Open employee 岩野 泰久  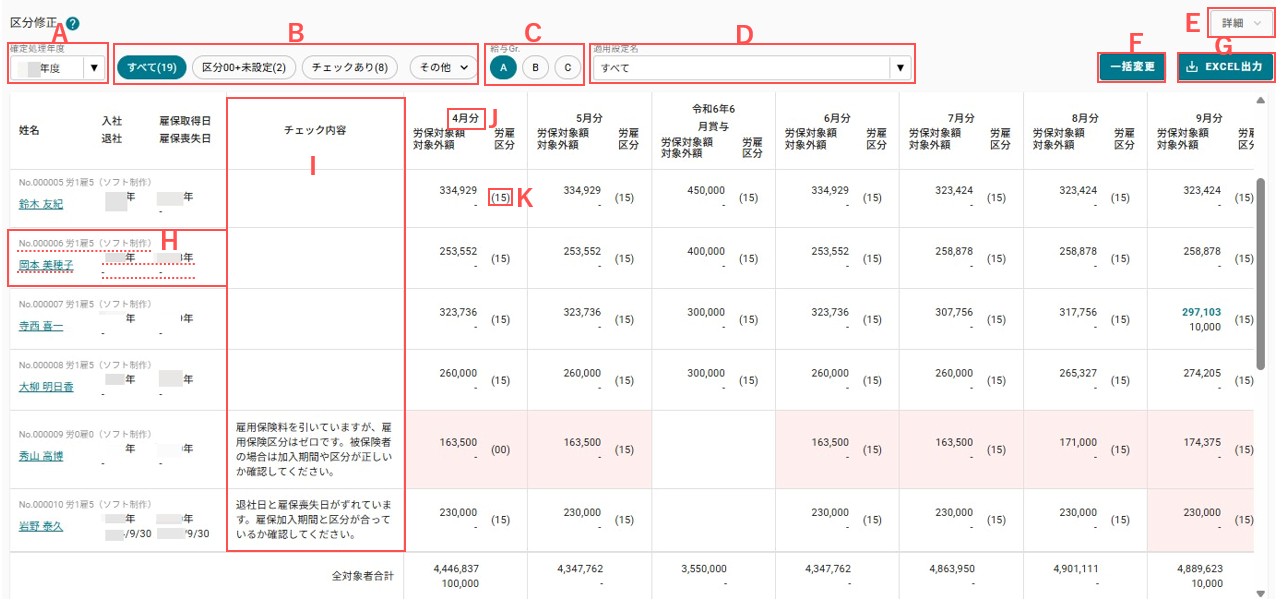[x=41, y=526]
